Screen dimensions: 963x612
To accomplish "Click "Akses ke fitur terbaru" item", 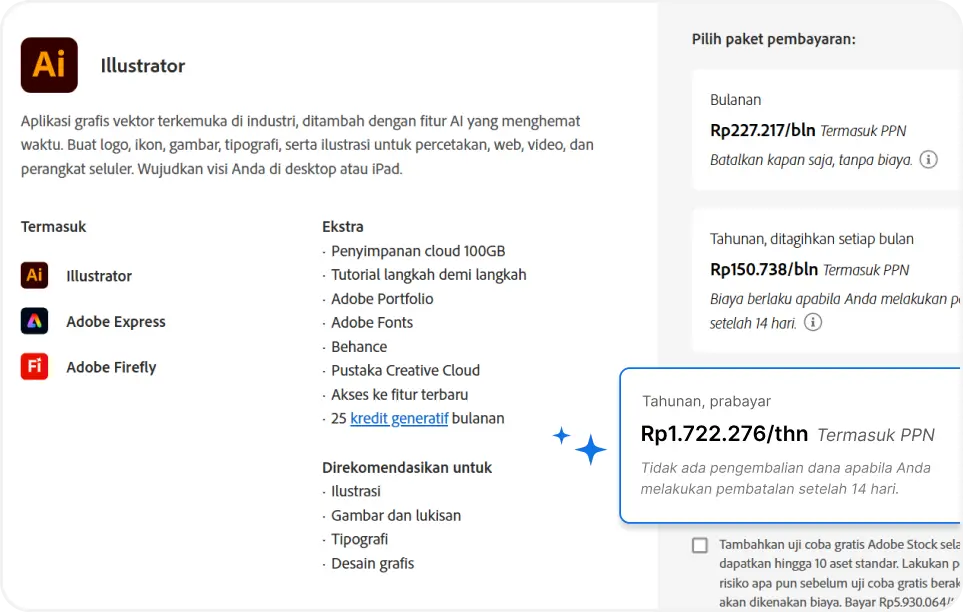I will [400, 394].
